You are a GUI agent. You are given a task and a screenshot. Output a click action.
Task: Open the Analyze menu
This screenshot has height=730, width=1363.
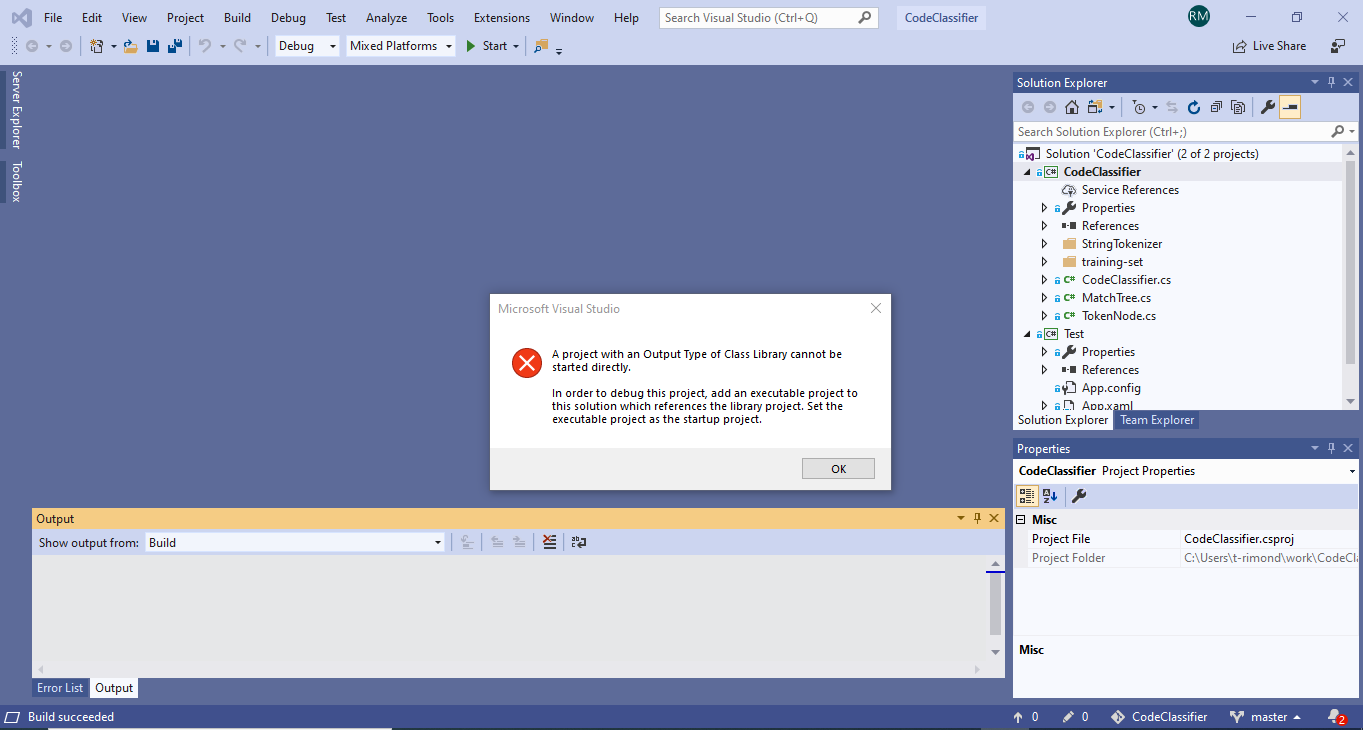pyautogui.click(x=386, y=18)
